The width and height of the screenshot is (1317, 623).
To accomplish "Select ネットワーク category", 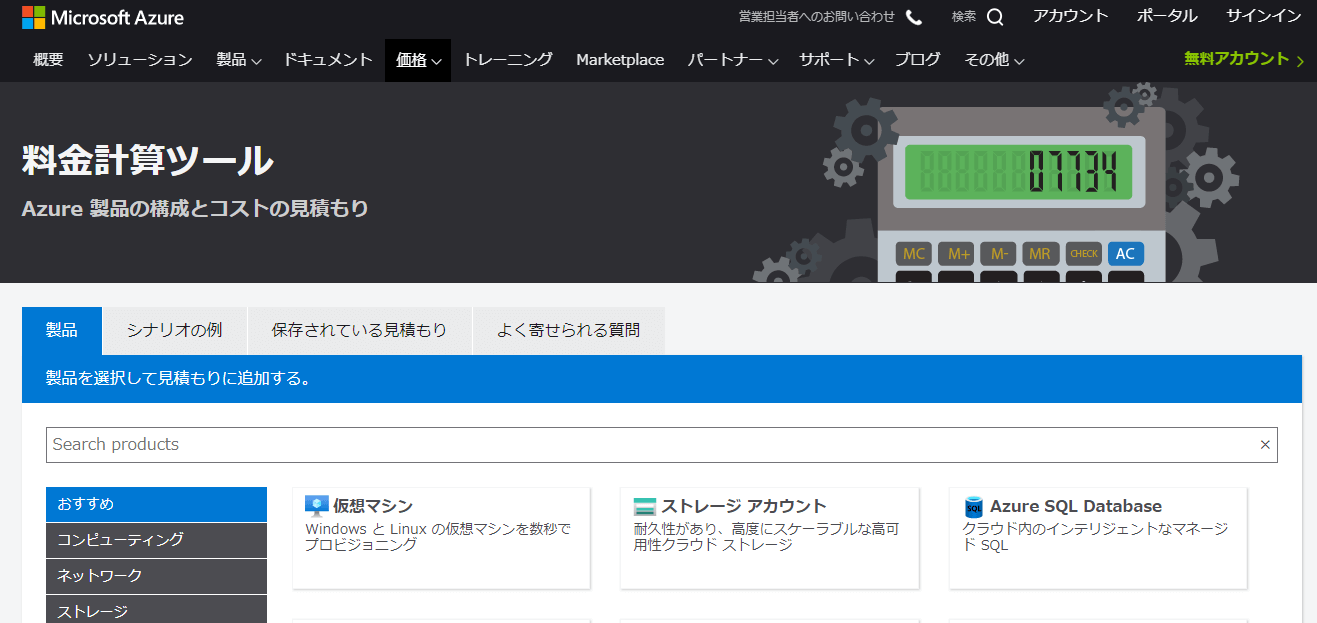I will coord(156,576).
